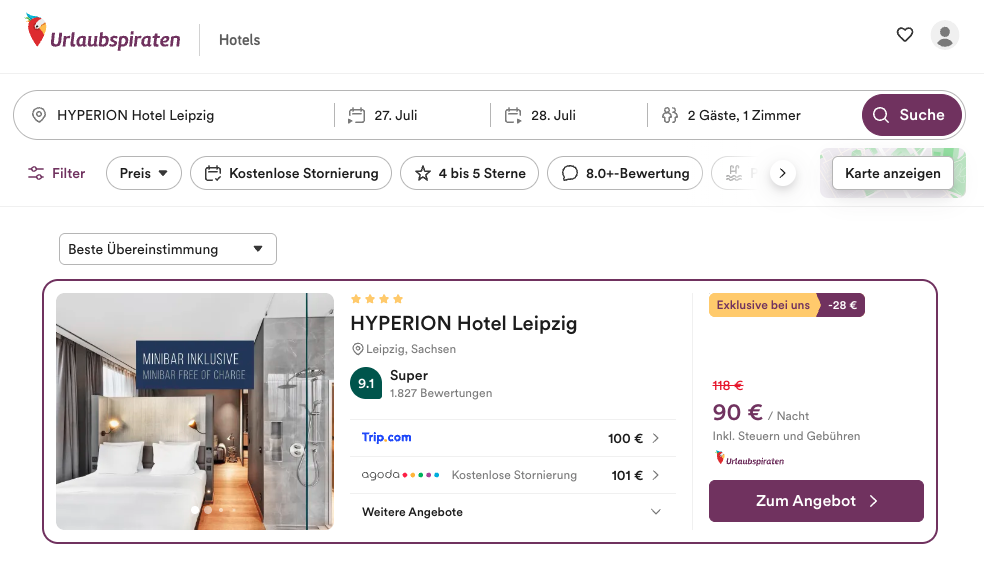Click the check-out calendar icon
This screenshot has height=561, width=984.
tap(513, 115)
